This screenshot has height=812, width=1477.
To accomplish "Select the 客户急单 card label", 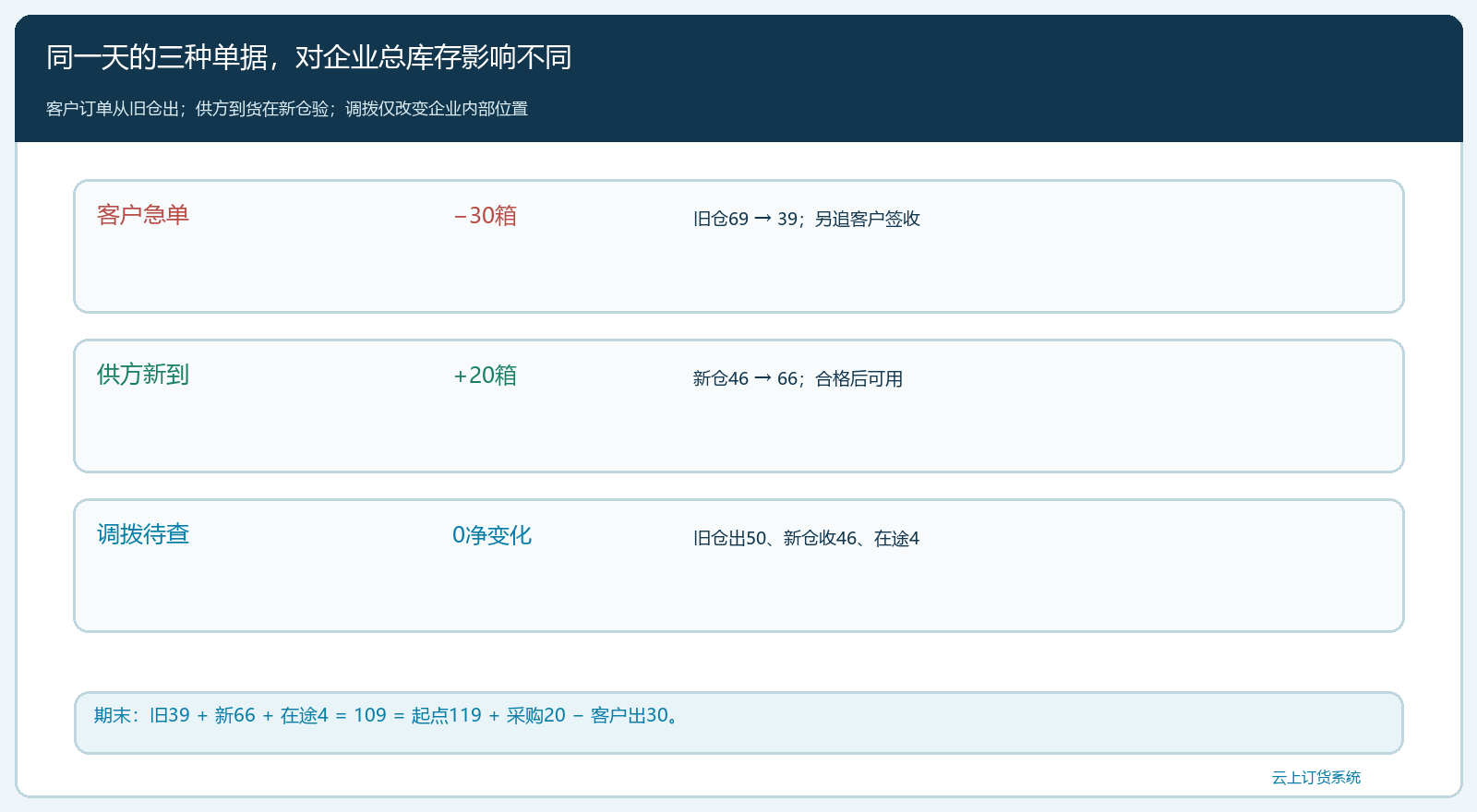I will (143, 215).
